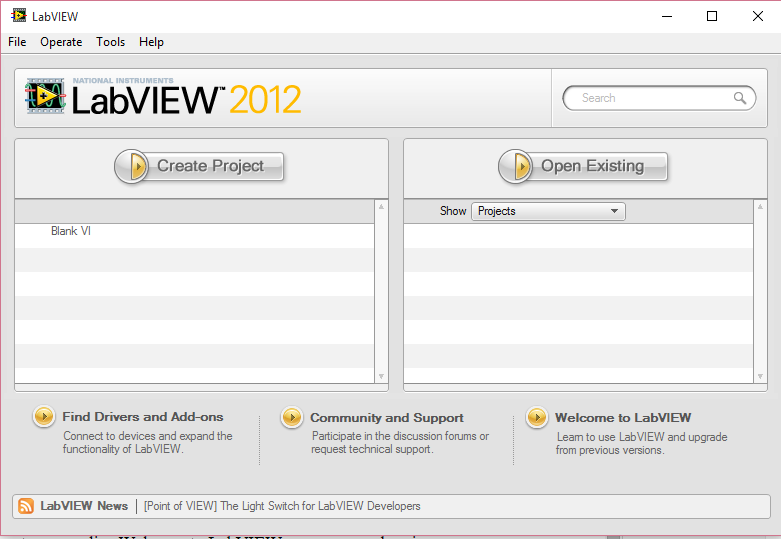Viewport: 781px width, 539px height.
Task: Open the Light Switch for LabVIEW Developers news
Action: (282, 506)
